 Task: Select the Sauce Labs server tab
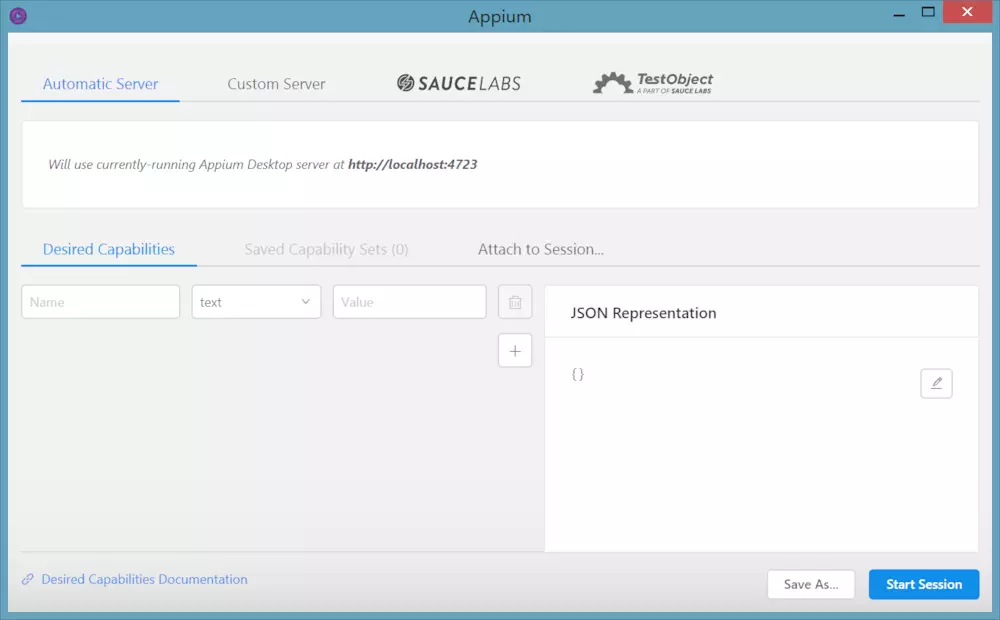pos(459,84)
